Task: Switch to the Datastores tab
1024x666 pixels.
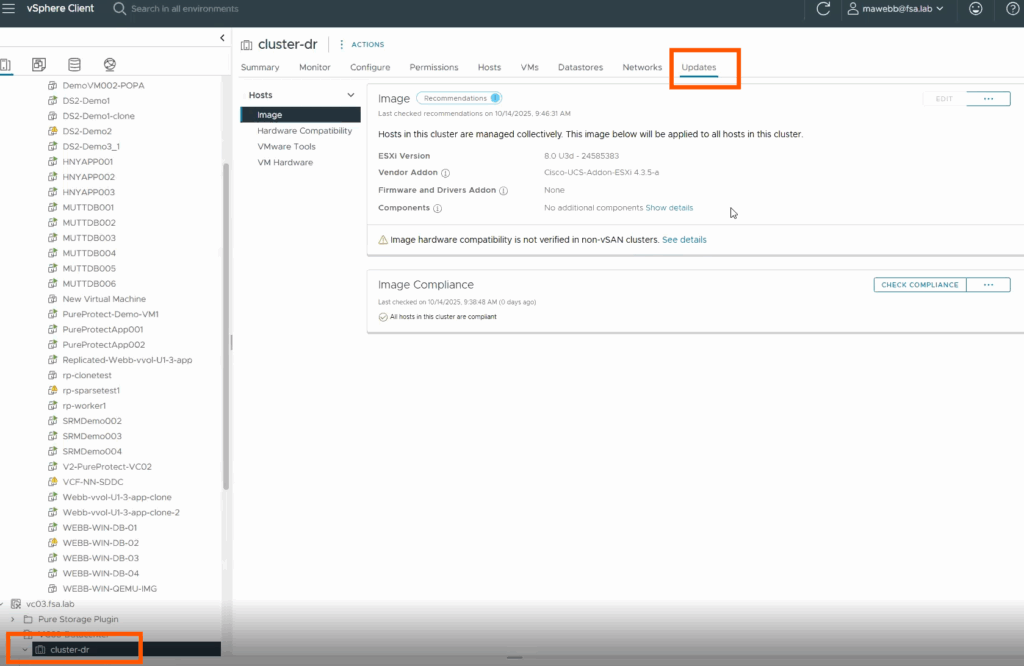Action: [580, 67]
